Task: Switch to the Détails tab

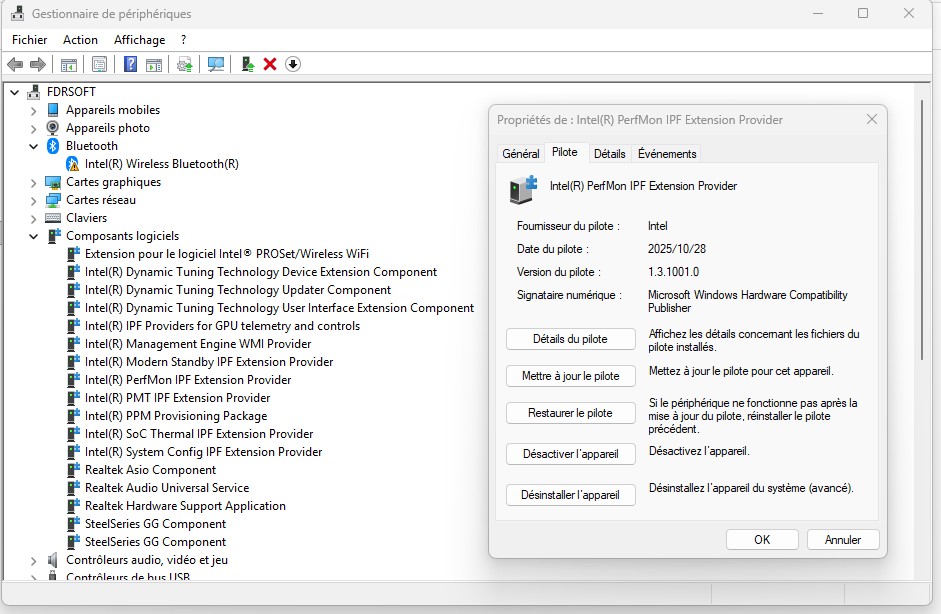Action: tap(609, 153)
